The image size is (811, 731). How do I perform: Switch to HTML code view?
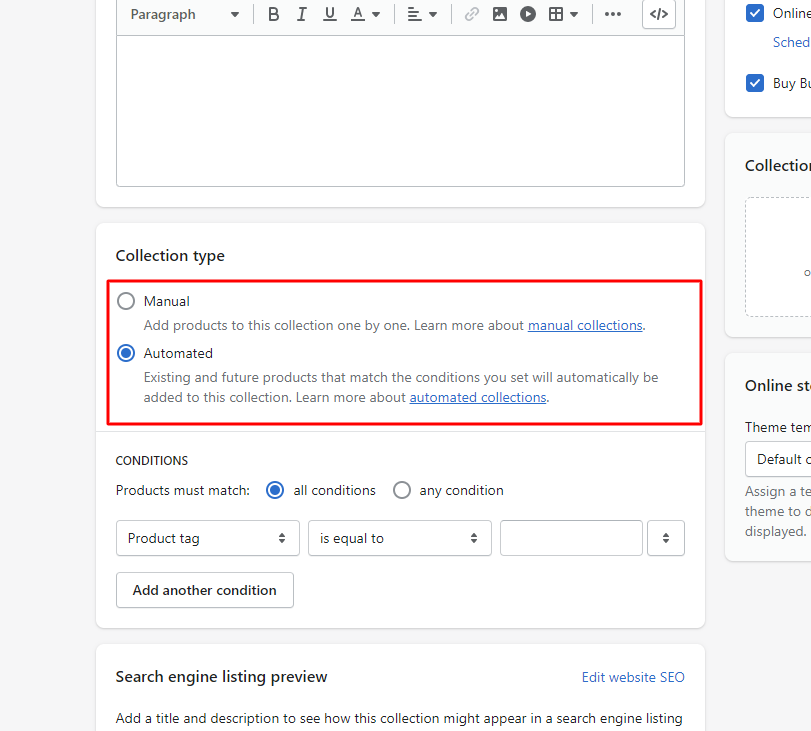(658, 14)
